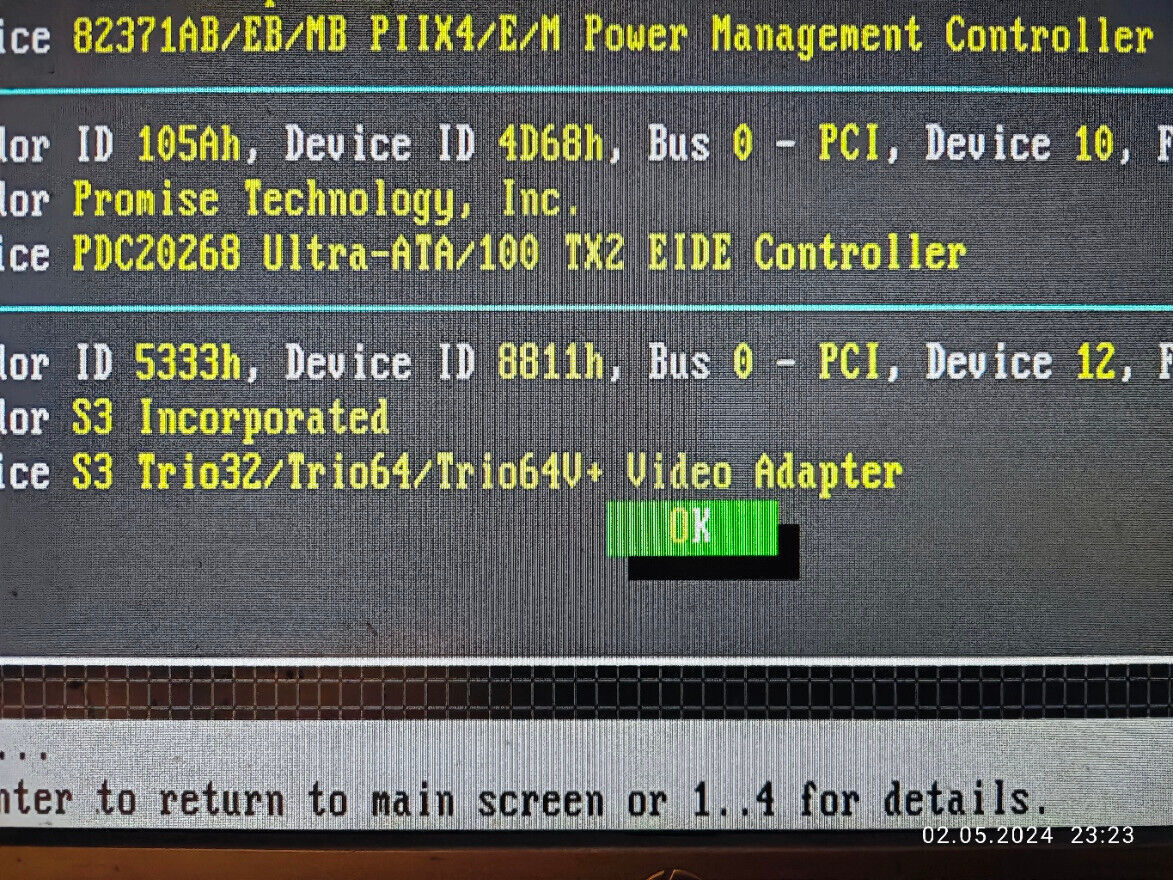Screen dimensions: 1173x880
Task: Click the device ID value 8811h
Action: (551, 363)
